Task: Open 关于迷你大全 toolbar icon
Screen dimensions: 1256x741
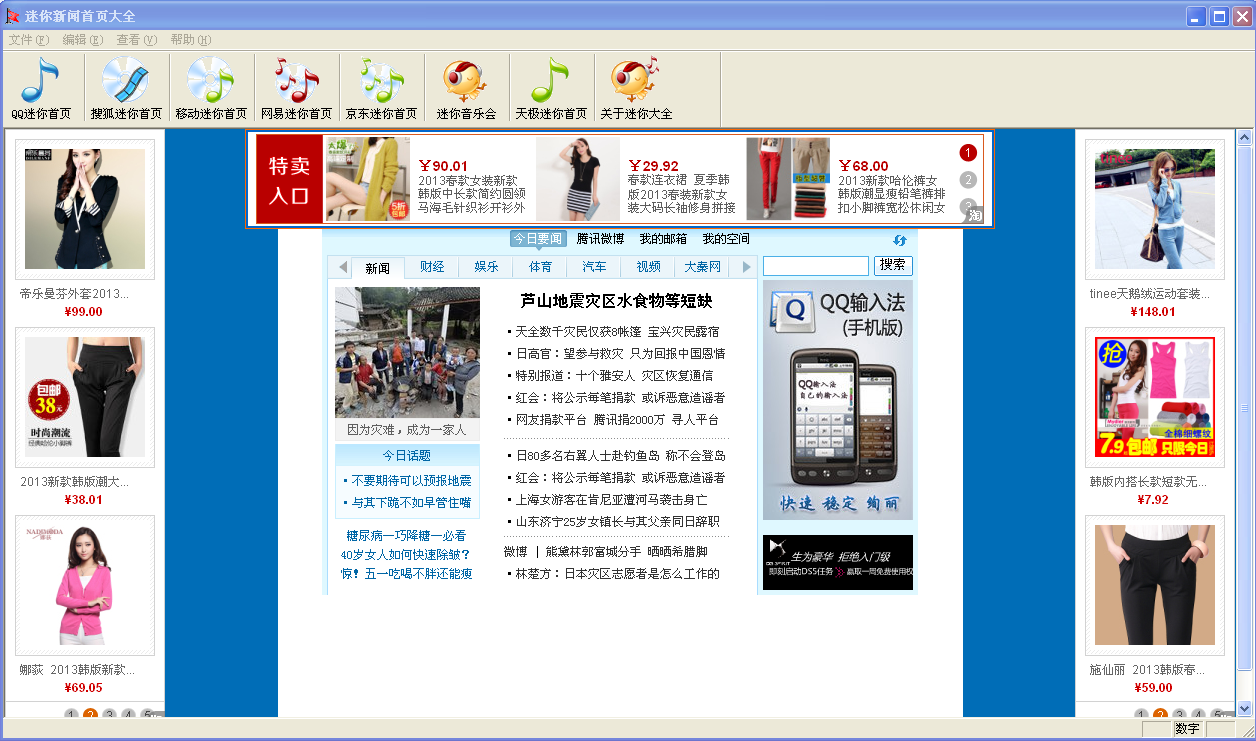Action: tap(636, 89)
